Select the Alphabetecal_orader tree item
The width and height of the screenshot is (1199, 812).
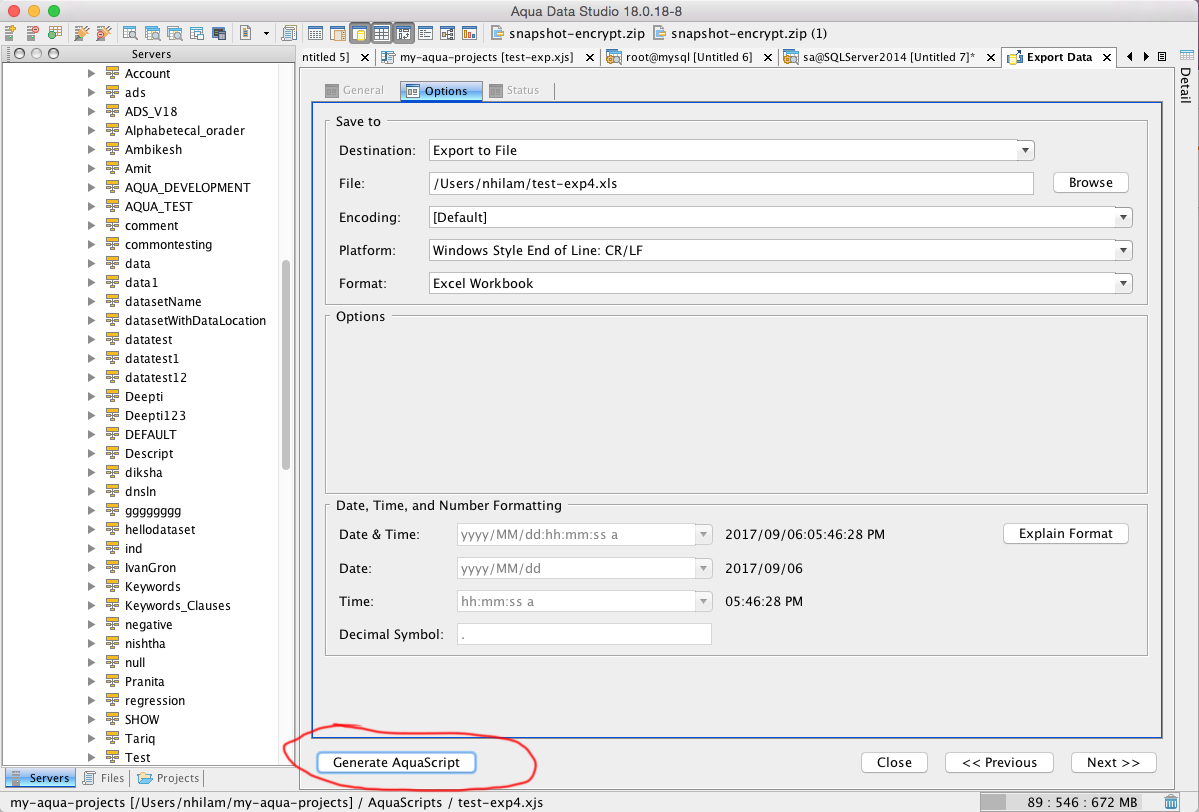pos(185,130)
